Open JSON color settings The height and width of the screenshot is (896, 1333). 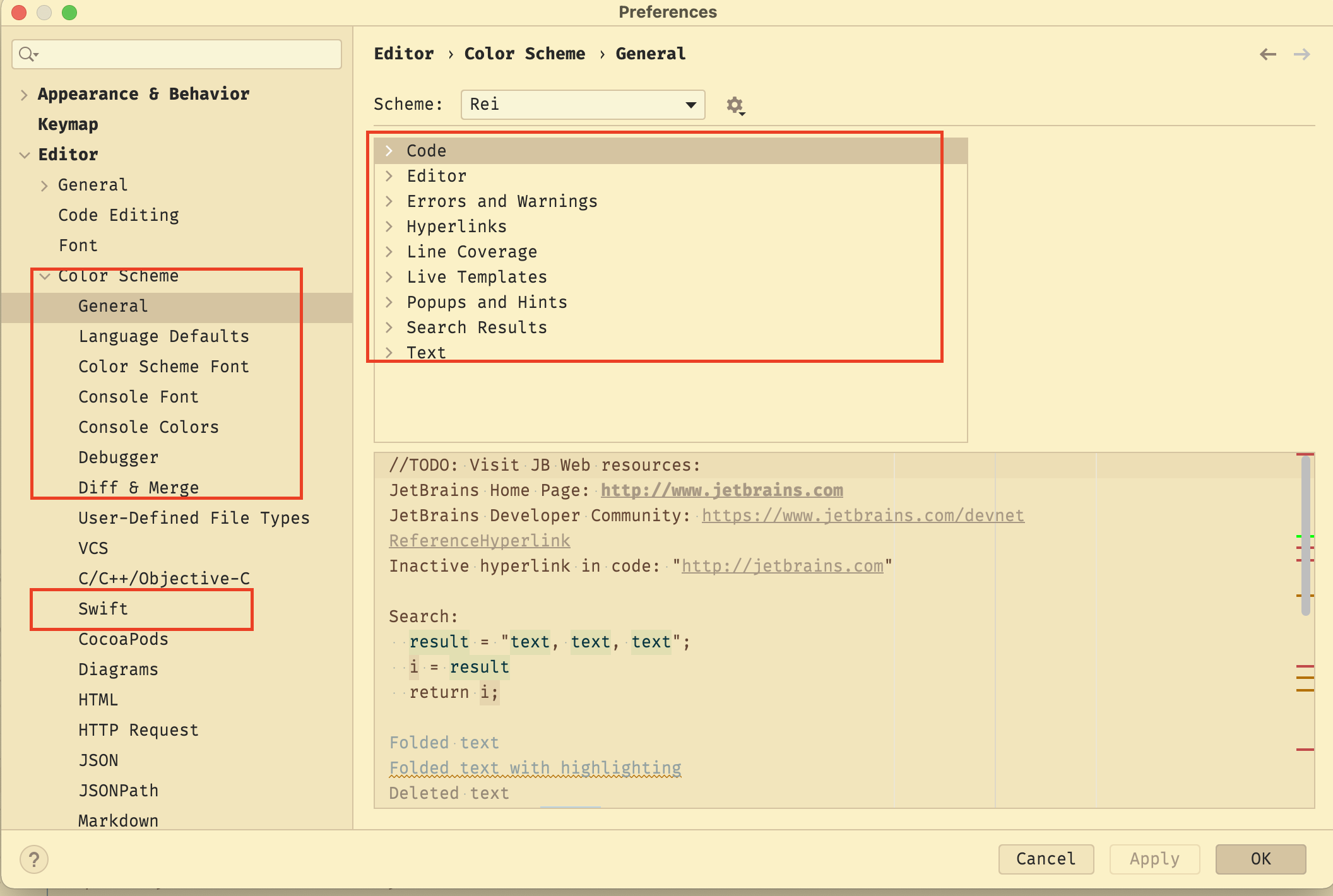(x=98, y=760)
